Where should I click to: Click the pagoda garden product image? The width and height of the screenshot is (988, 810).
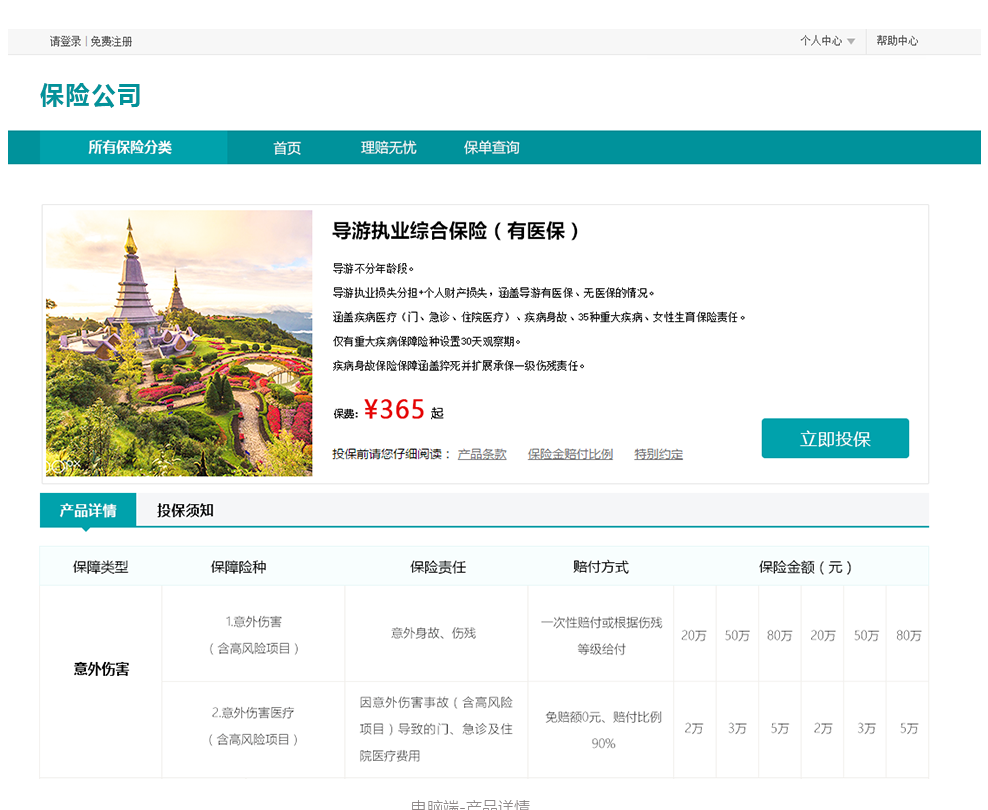coord(179,342)
